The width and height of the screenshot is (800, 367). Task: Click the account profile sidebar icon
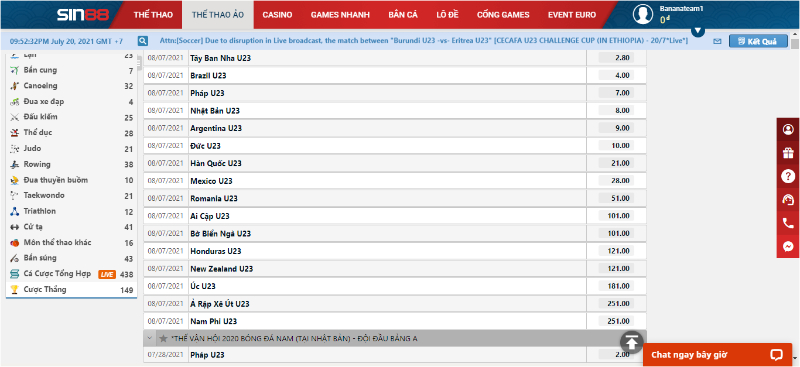point(788,129)
